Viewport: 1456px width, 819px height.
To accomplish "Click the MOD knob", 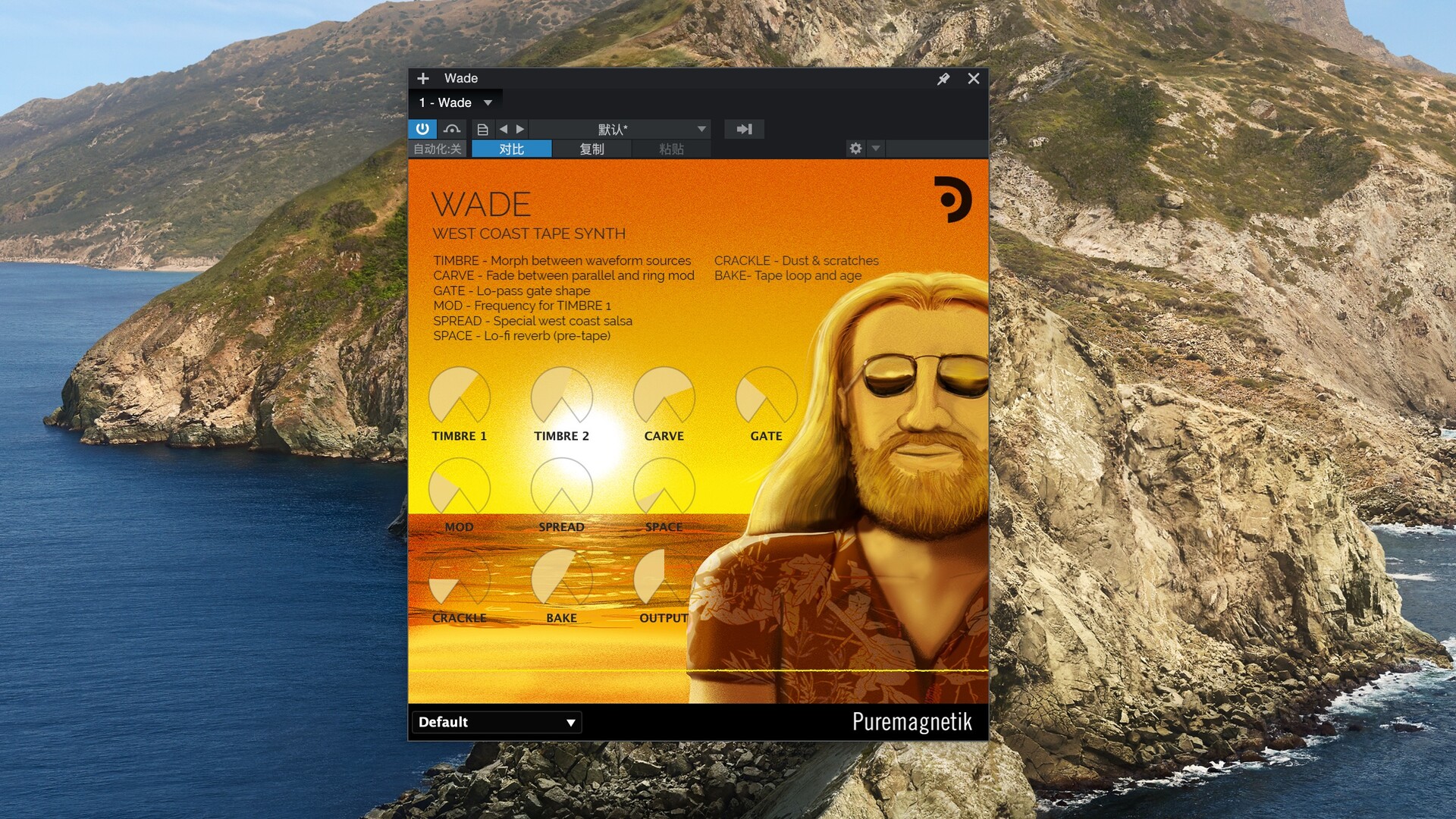I will (460, 488).
